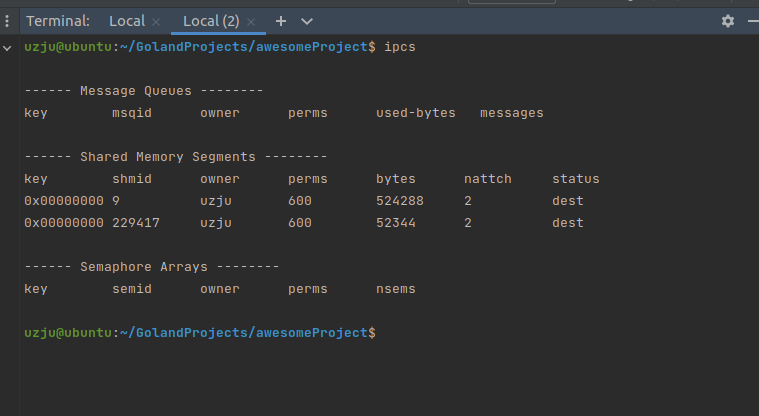This screenshot has height=416, width=759.
Task: Close the Local (2) terminal tab
Action: (x=250, y=21)
